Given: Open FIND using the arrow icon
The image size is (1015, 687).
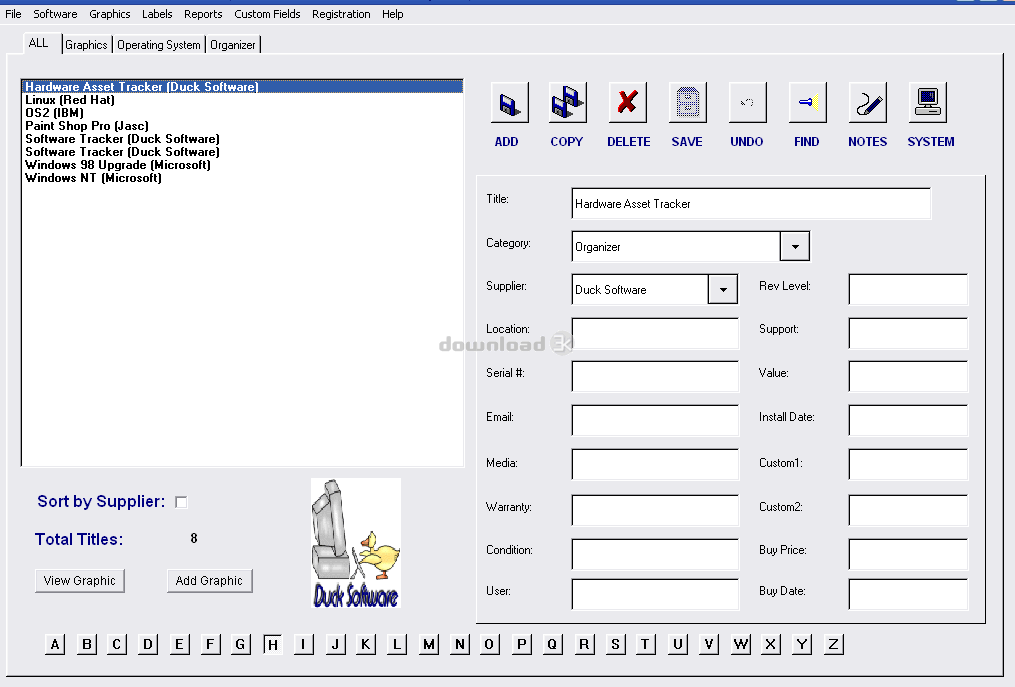Looking at the screenshot, I should click(x=807, y=103).
